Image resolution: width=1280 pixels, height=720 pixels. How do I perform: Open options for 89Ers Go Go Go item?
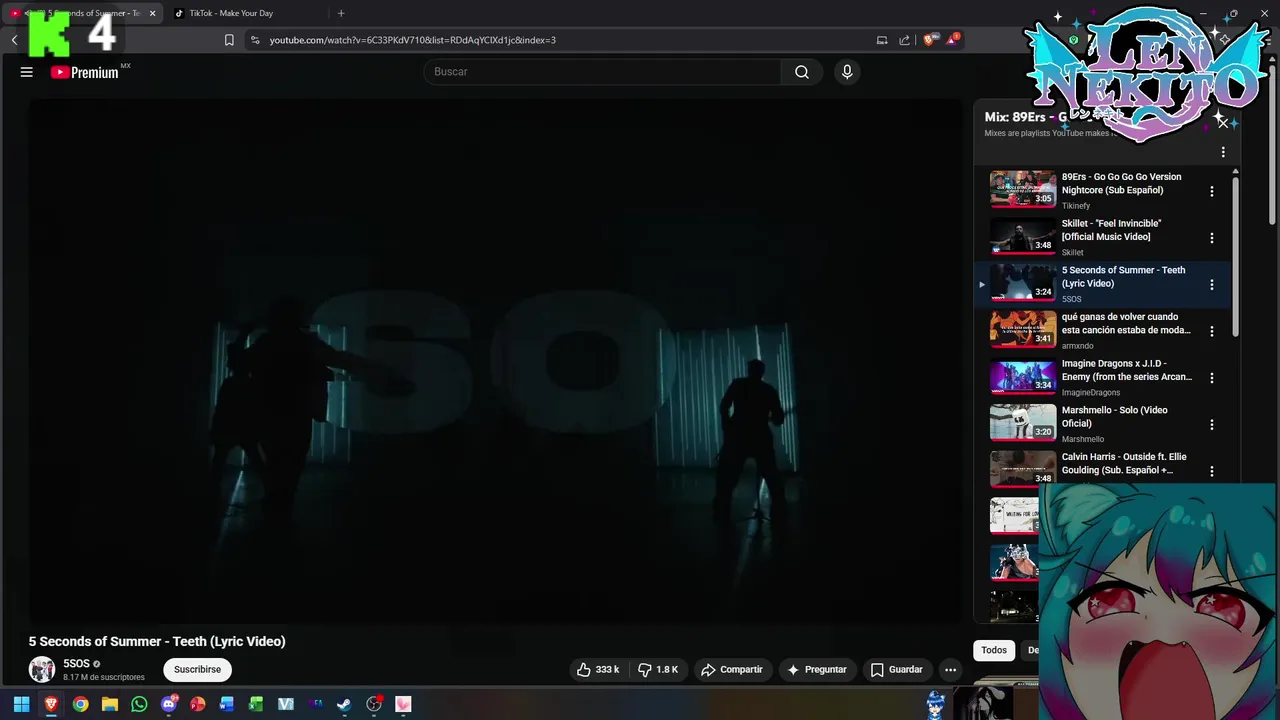click(x=1212, y=191)
